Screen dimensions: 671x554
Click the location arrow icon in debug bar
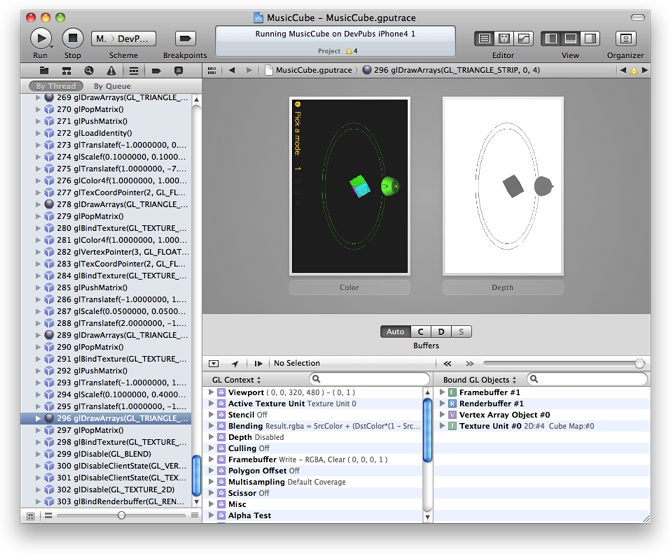point(235,363)
